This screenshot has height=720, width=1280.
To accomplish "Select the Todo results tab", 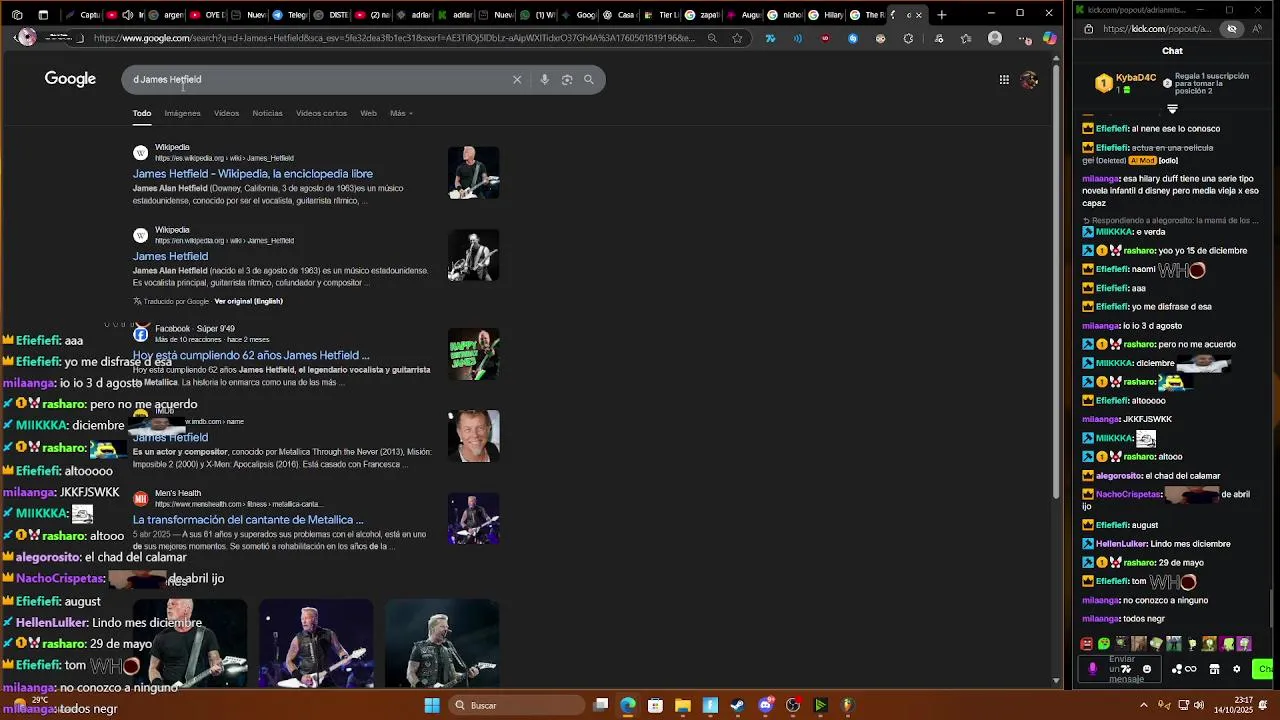I will (x=142, y=113).
